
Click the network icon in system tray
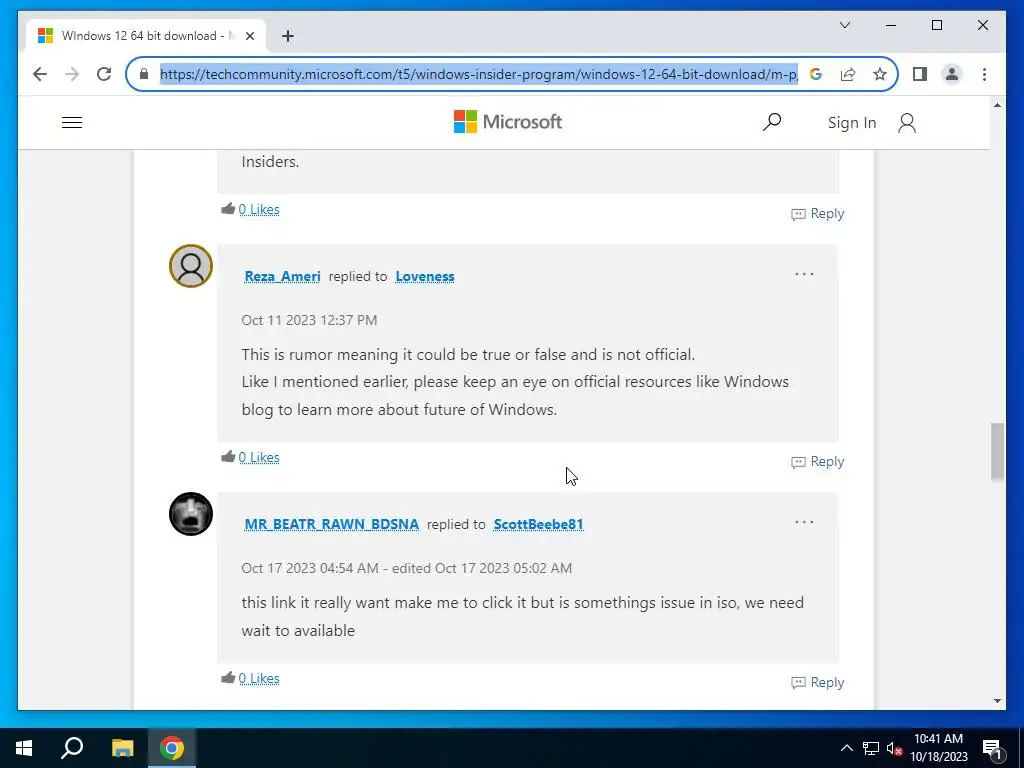[x=871, y=748]
